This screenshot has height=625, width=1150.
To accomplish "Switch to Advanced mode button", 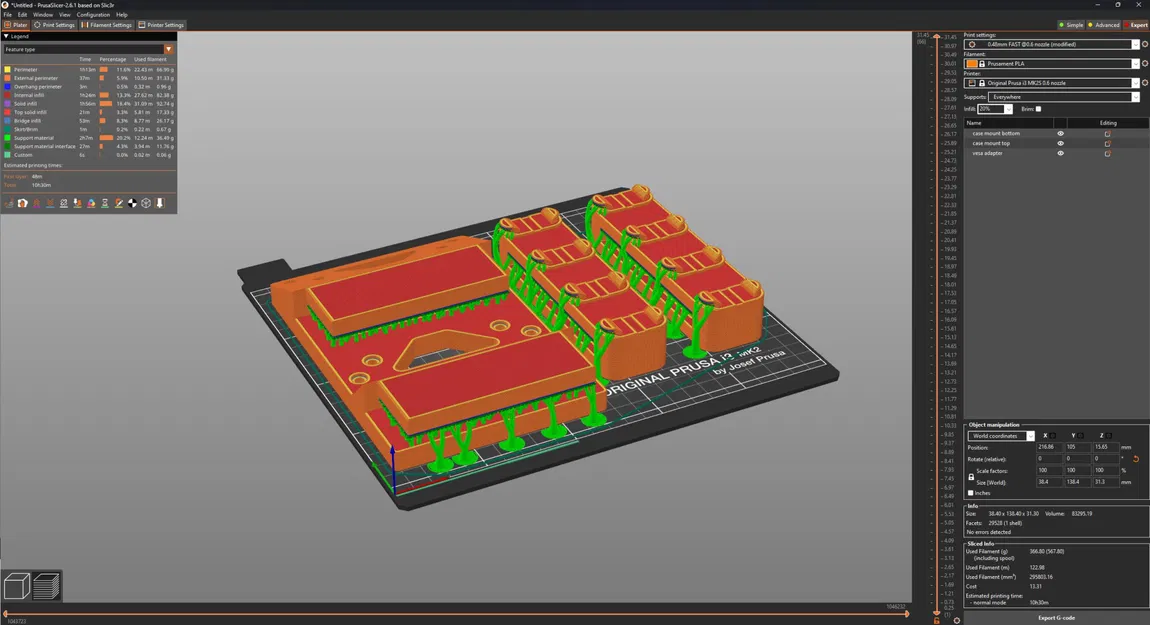I will point(1104,25).
